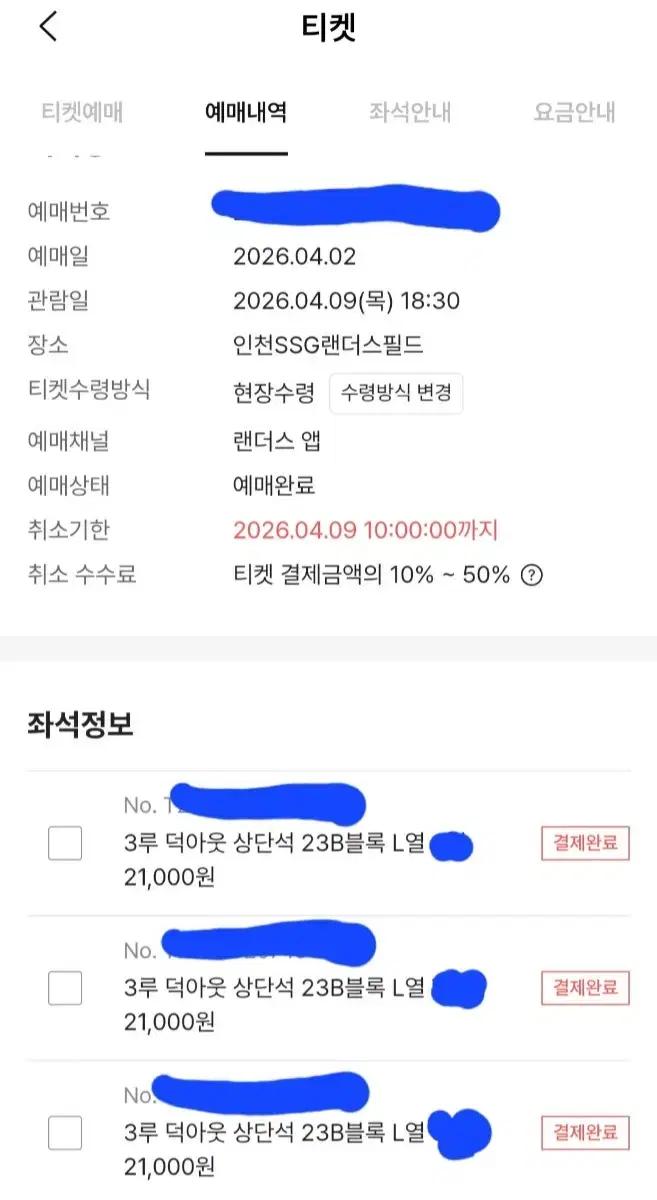Viewport: 657px width, 1200px height.
Task: Click the 티켓 page title
Action: pyautogui.click(x=328, y=27)
